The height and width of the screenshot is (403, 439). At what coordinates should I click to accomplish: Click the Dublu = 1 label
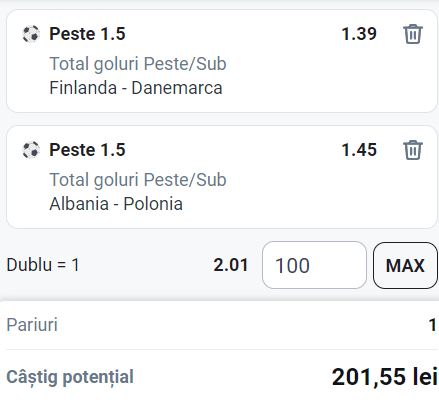point(43,265)
